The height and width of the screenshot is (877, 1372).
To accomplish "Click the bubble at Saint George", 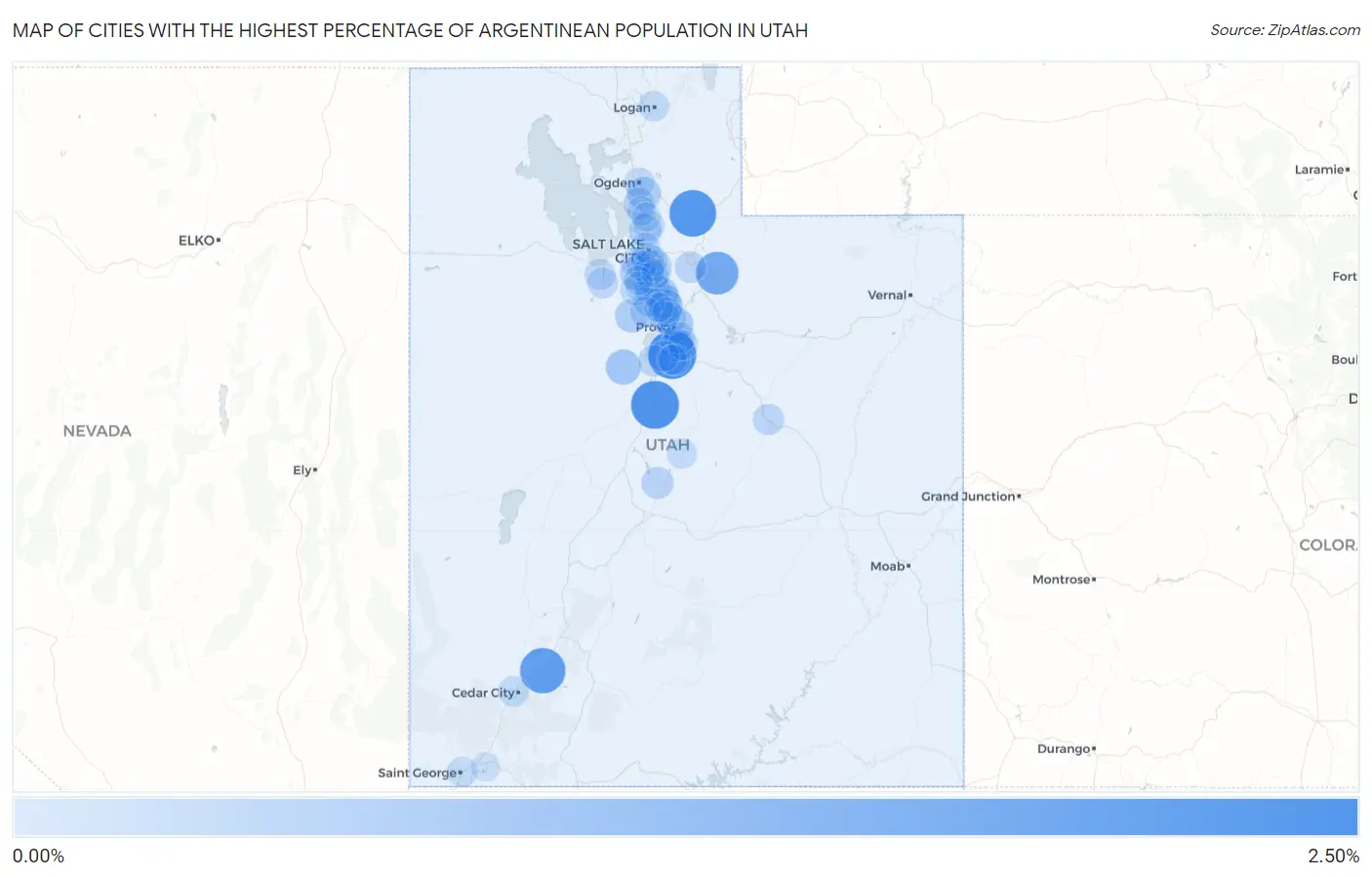I will [x=462, y=772].
